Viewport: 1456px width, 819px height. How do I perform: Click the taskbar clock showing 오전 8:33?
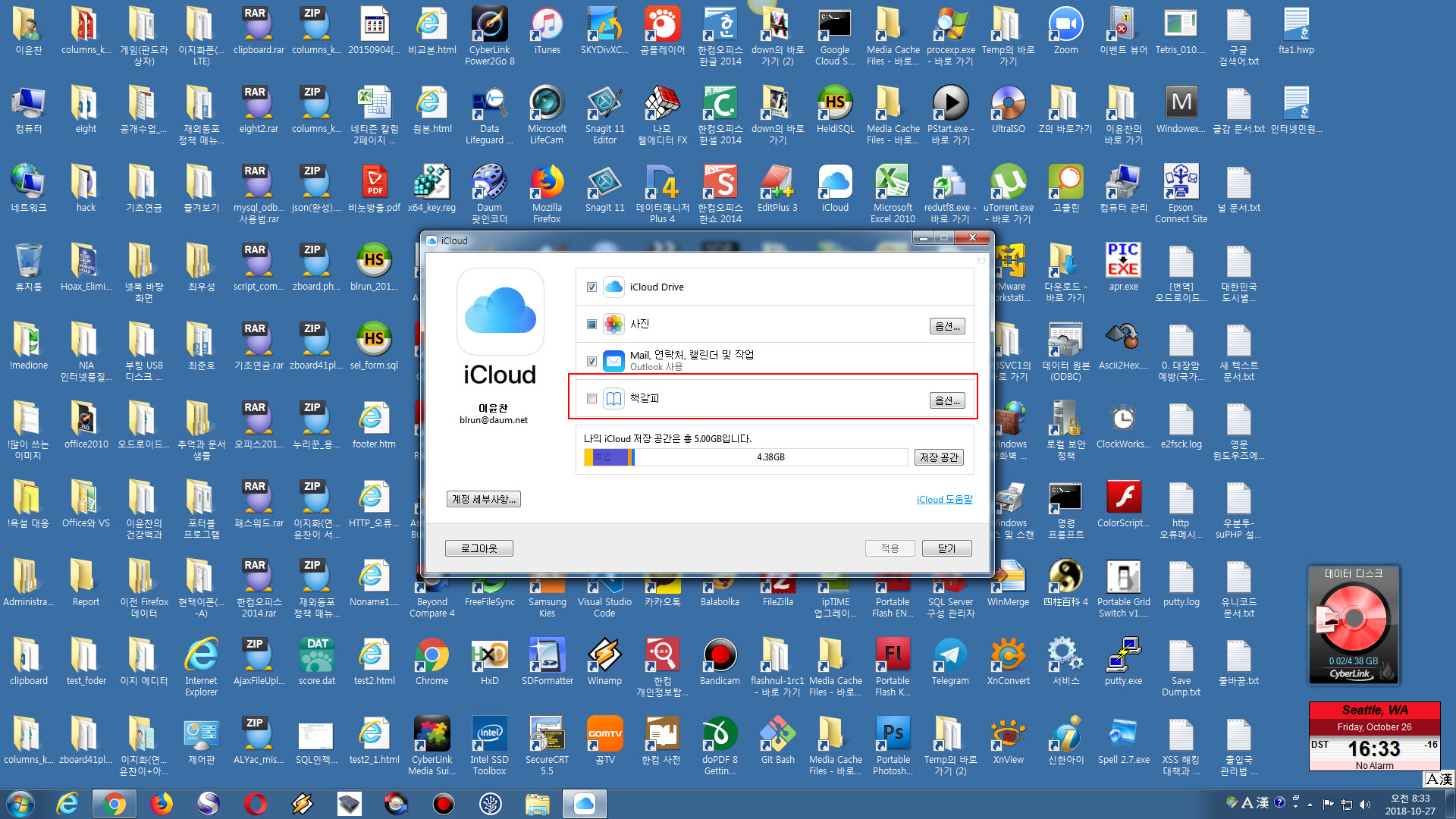[1410, 804]
